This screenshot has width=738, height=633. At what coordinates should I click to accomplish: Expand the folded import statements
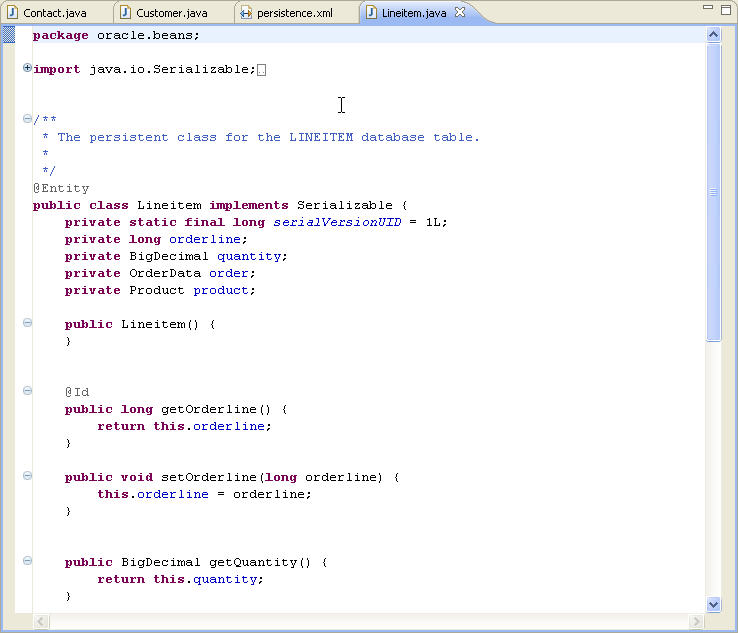point(27,68)
